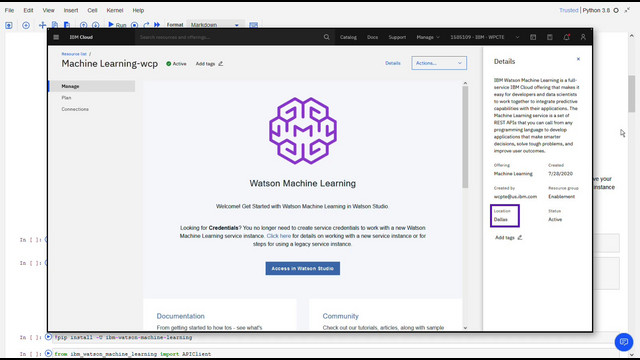
Task: Open Support in IBM Cloud header
Action: click(397, 37)
